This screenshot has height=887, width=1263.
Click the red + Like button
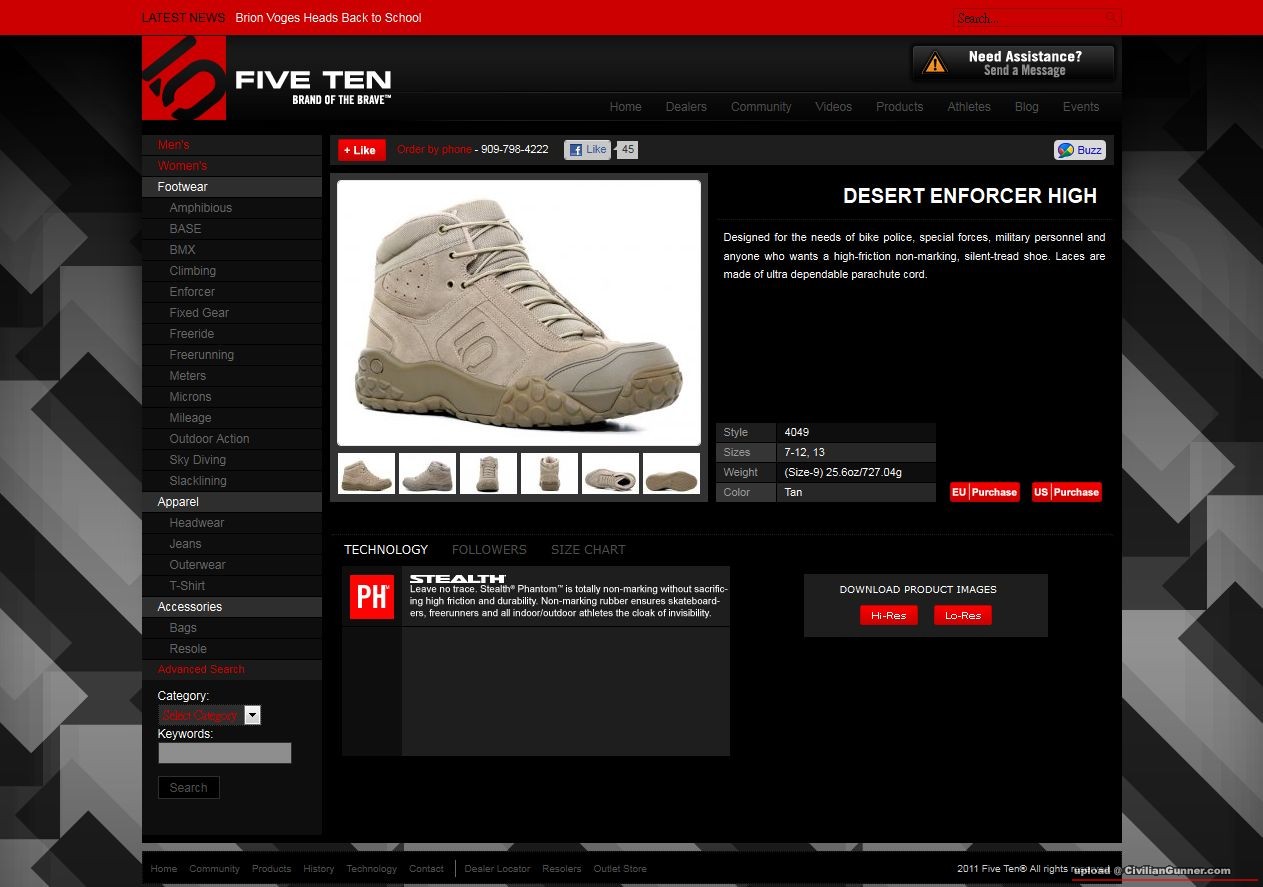point(361,150)
